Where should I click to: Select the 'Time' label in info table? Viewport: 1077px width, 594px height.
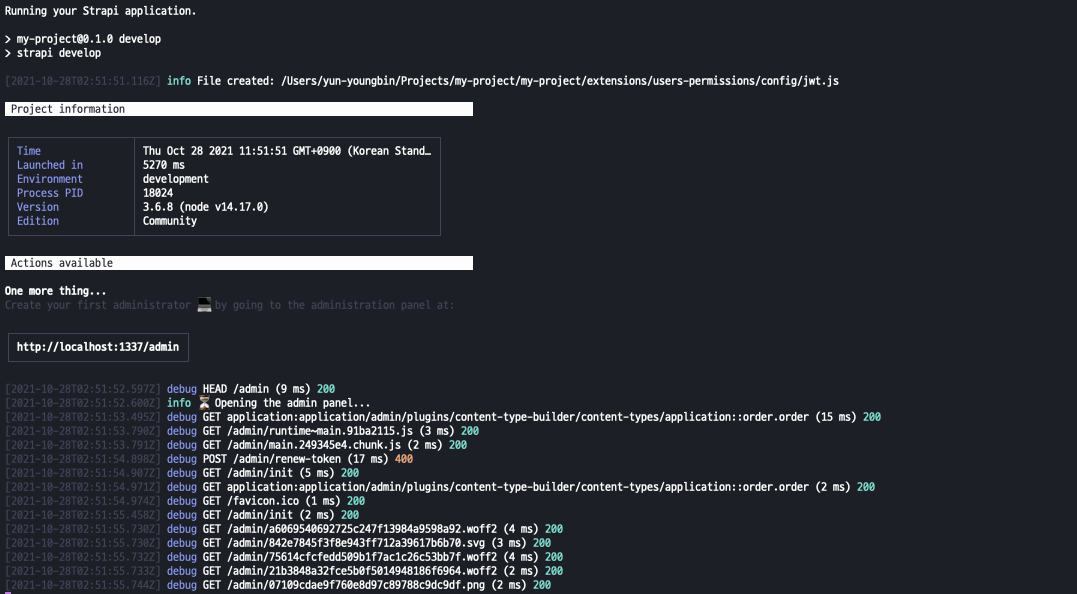pyautogui.click(x=29, y=151)
